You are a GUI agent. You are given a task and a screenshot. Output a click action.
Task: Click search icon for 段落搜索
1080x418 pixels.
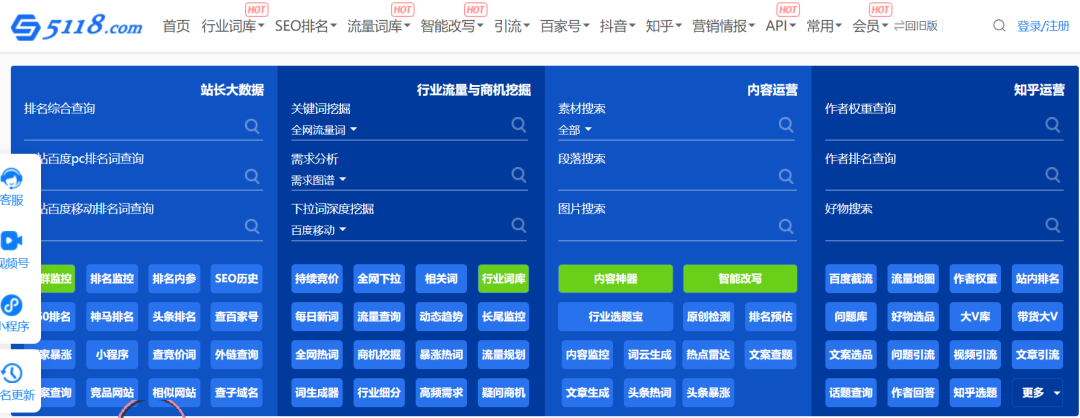pyautogui.click(x=786, y=175)
